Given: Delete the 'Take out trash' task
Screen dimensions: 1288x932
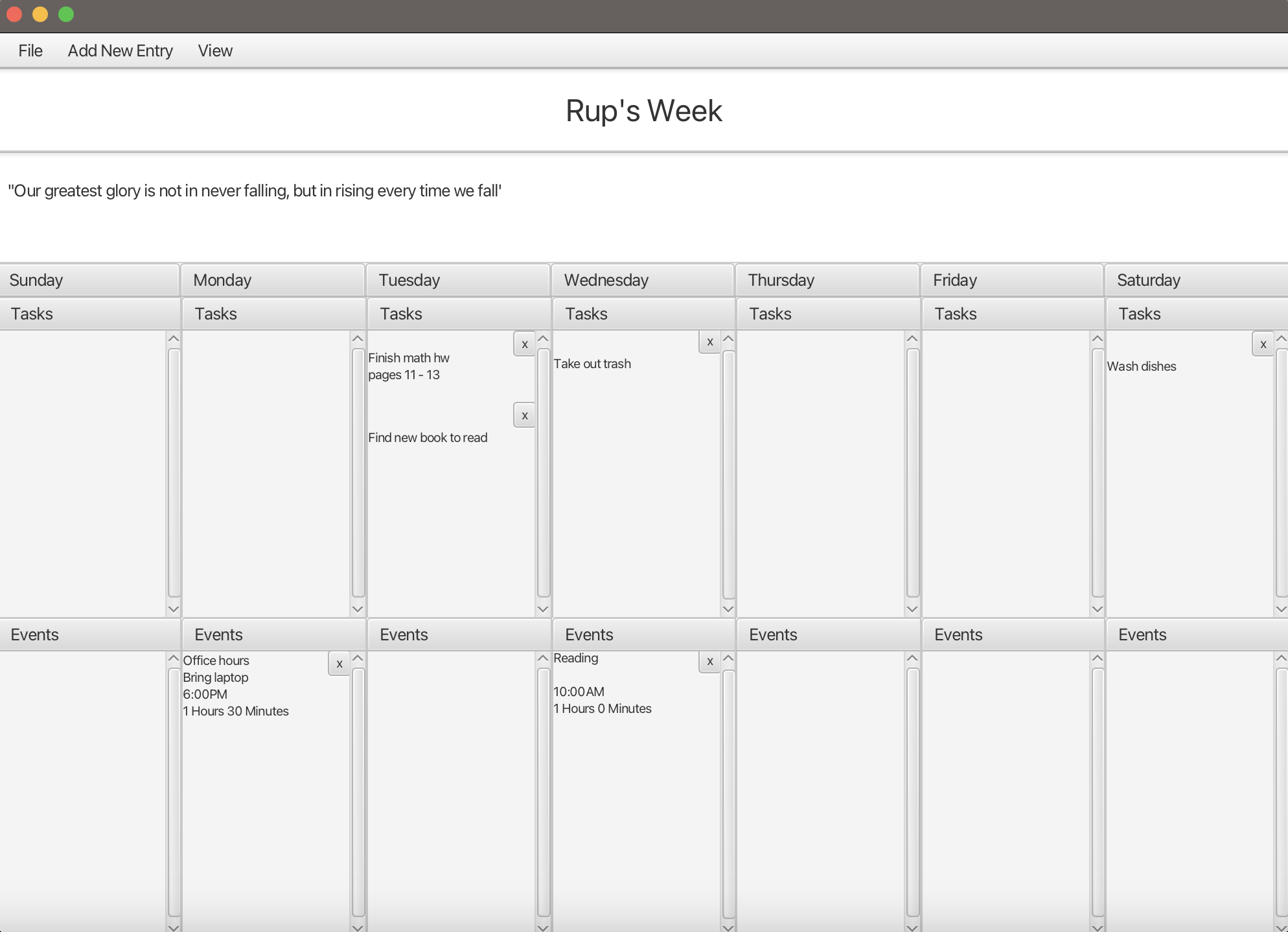Looking at the screenshot, I should pos(709,342).
